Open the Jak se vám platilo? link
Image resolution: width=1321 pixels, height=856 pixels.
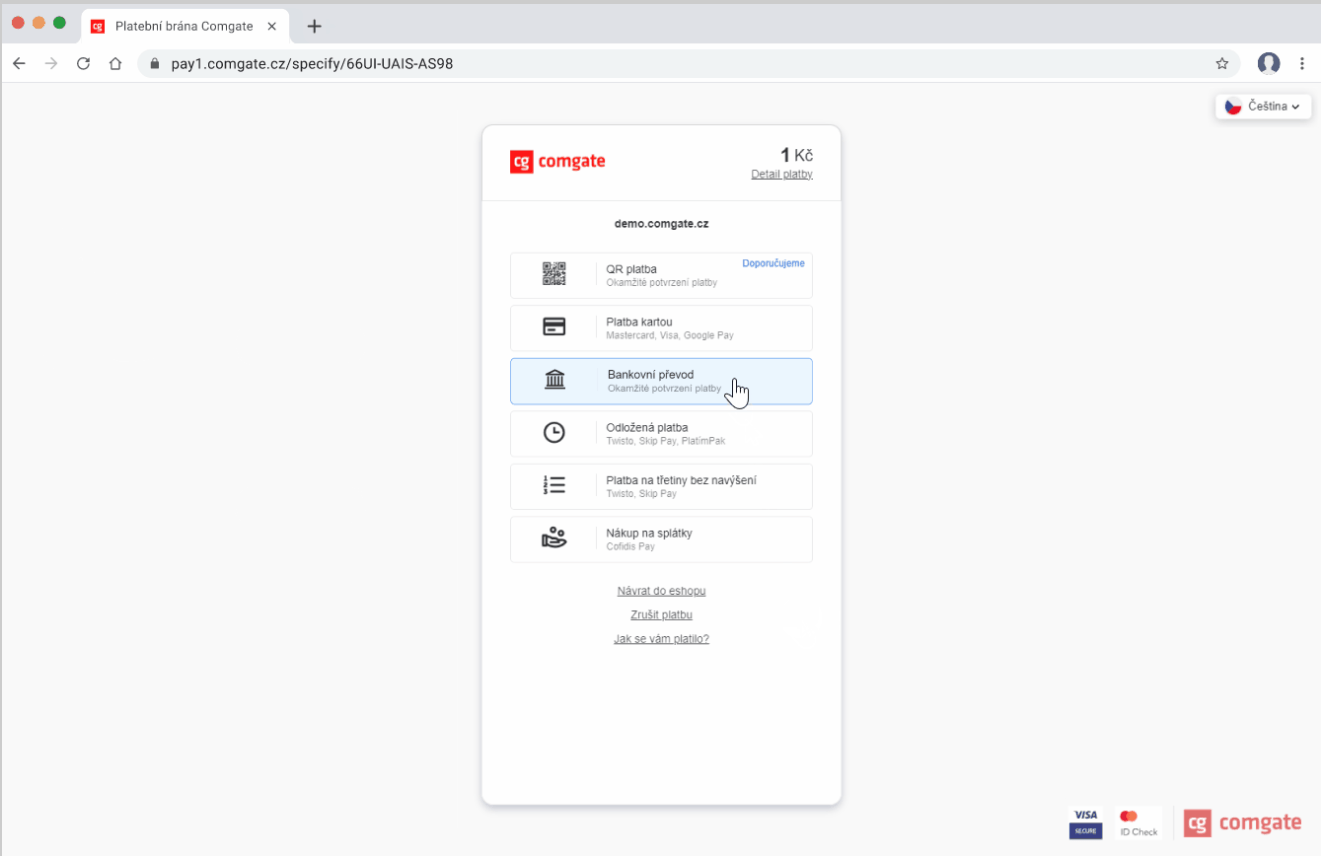click(x=661, y=639)
